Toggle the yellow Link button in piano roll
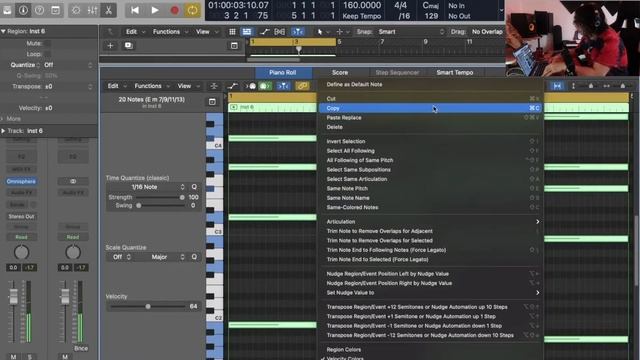640x360 pixels. [x=302, y=86]
